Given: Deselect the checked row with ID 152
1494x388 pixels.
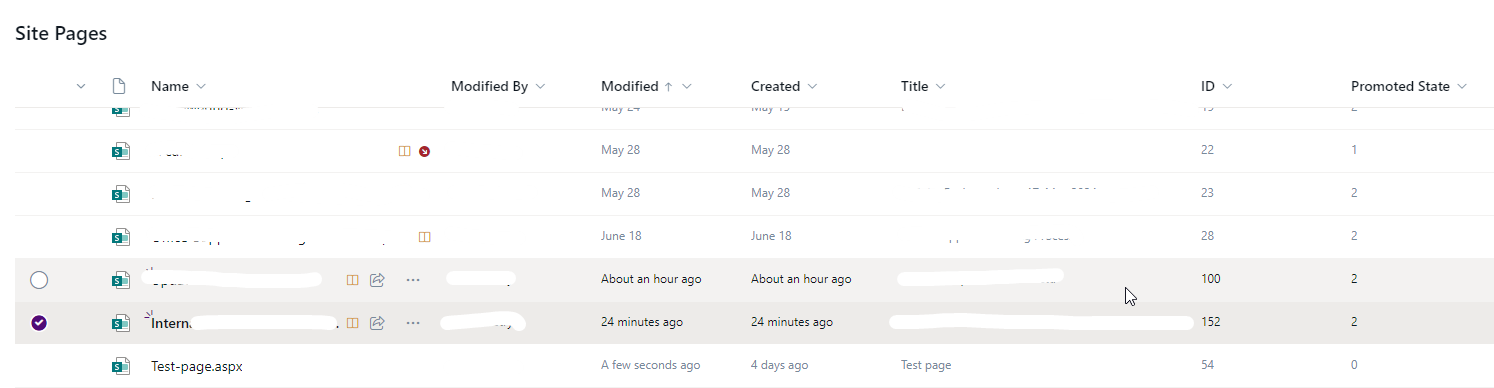Looking at the screenshot, I should tap(39, 323).
